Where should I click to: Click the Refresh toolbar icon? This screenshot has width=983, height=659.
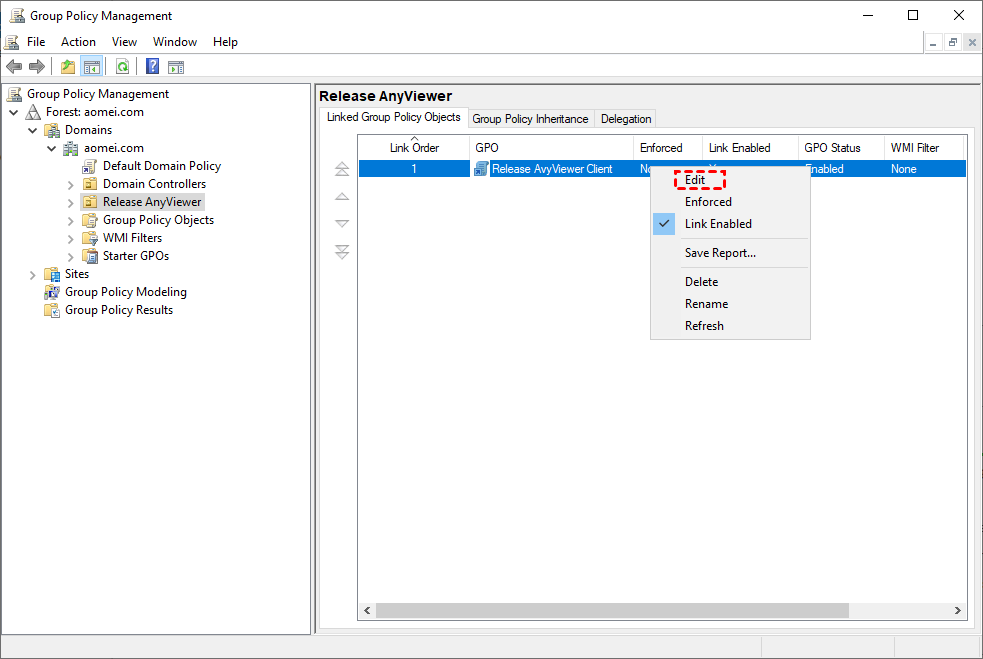click(122, 67)
